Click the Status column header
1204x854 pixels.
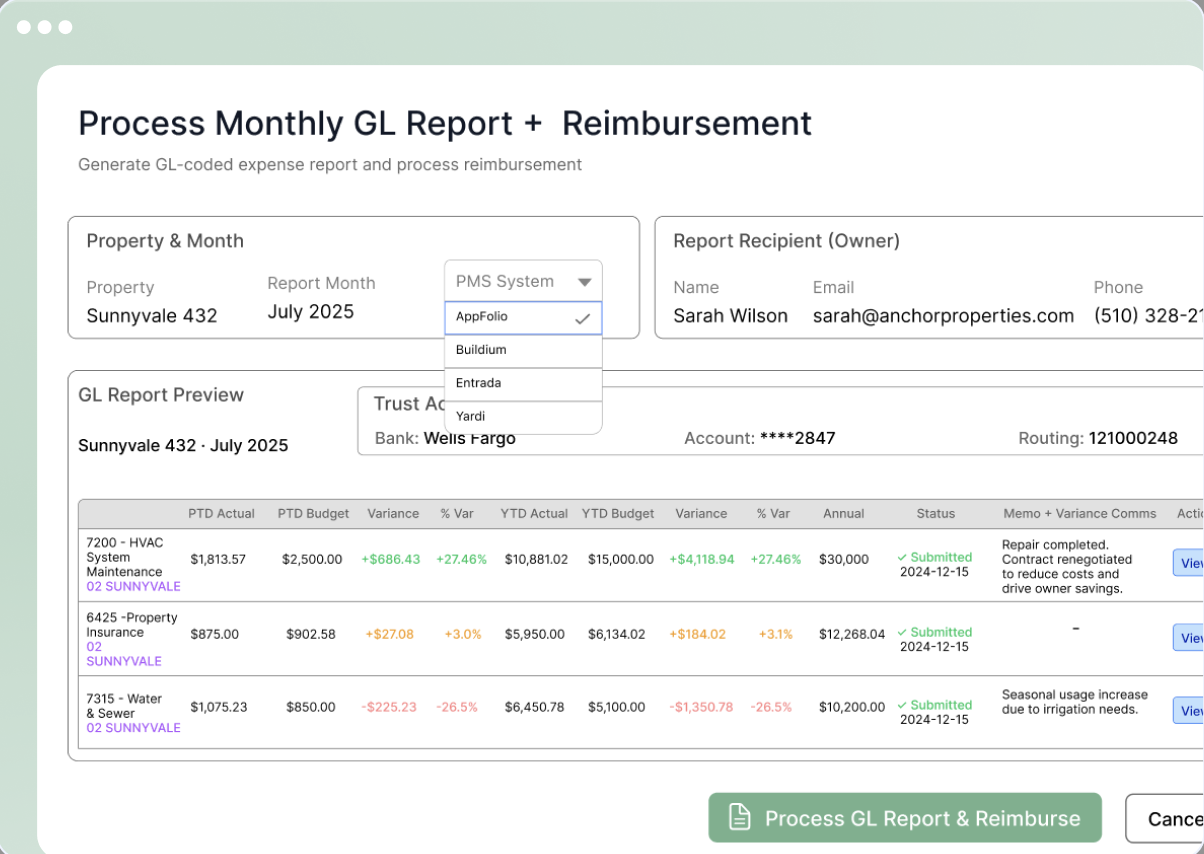936,513
